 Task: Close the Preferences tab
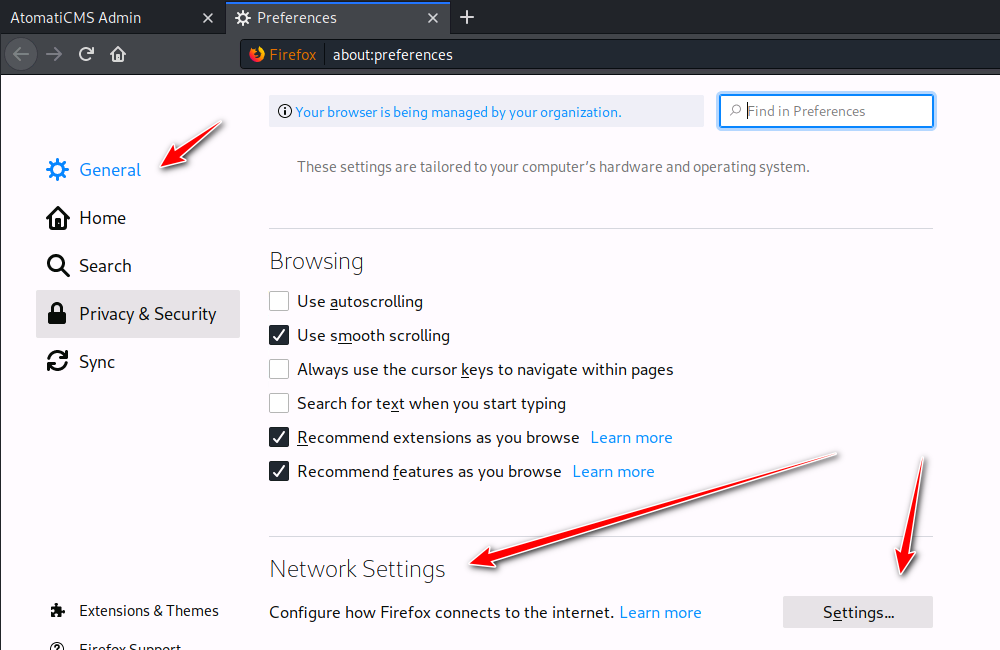(433, 18)
